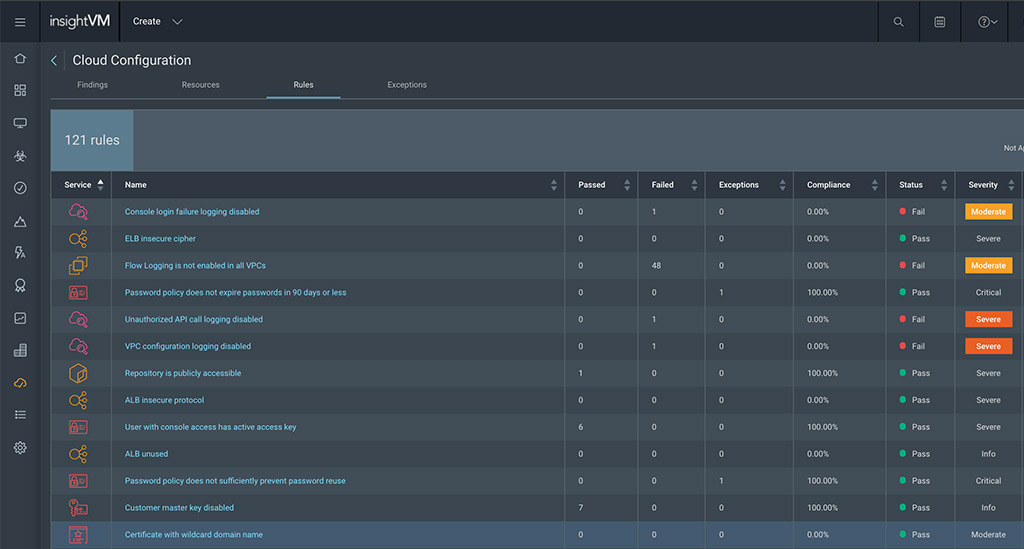Switch to the Findings tab
Screen dimensions: 1024x549
click(92, 85)
